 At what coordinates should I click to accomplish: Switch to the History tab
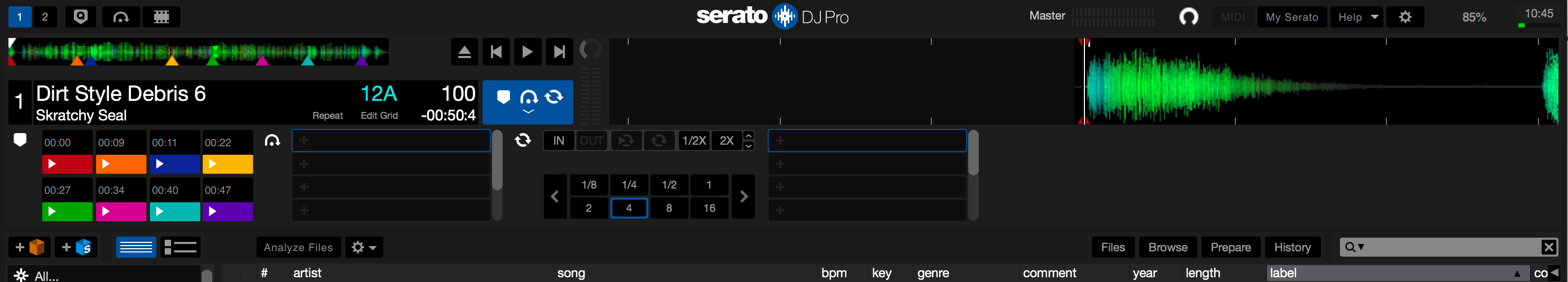click(x=1292, y=247)
